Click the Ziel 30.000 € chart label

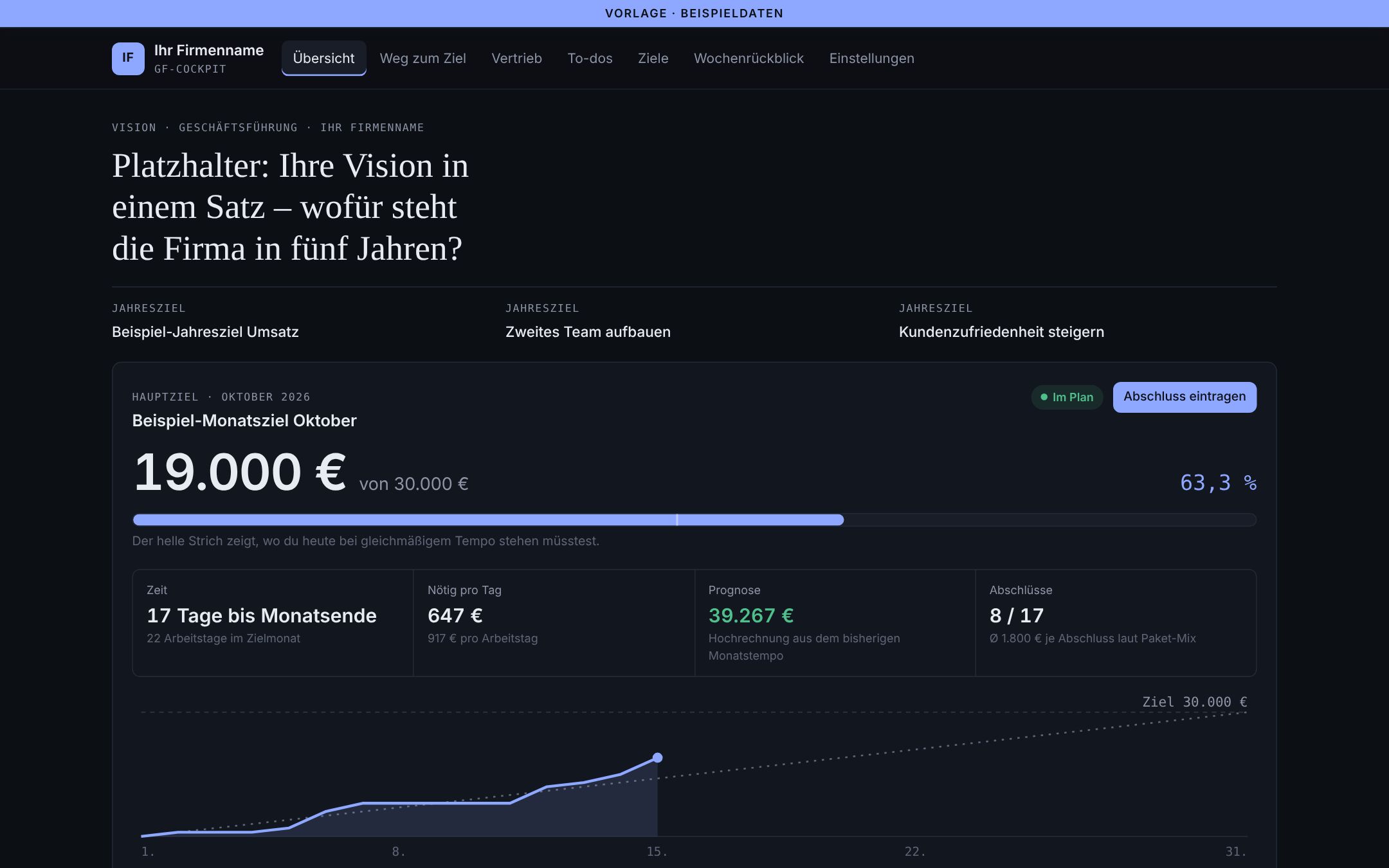(x=1194, y=702)
